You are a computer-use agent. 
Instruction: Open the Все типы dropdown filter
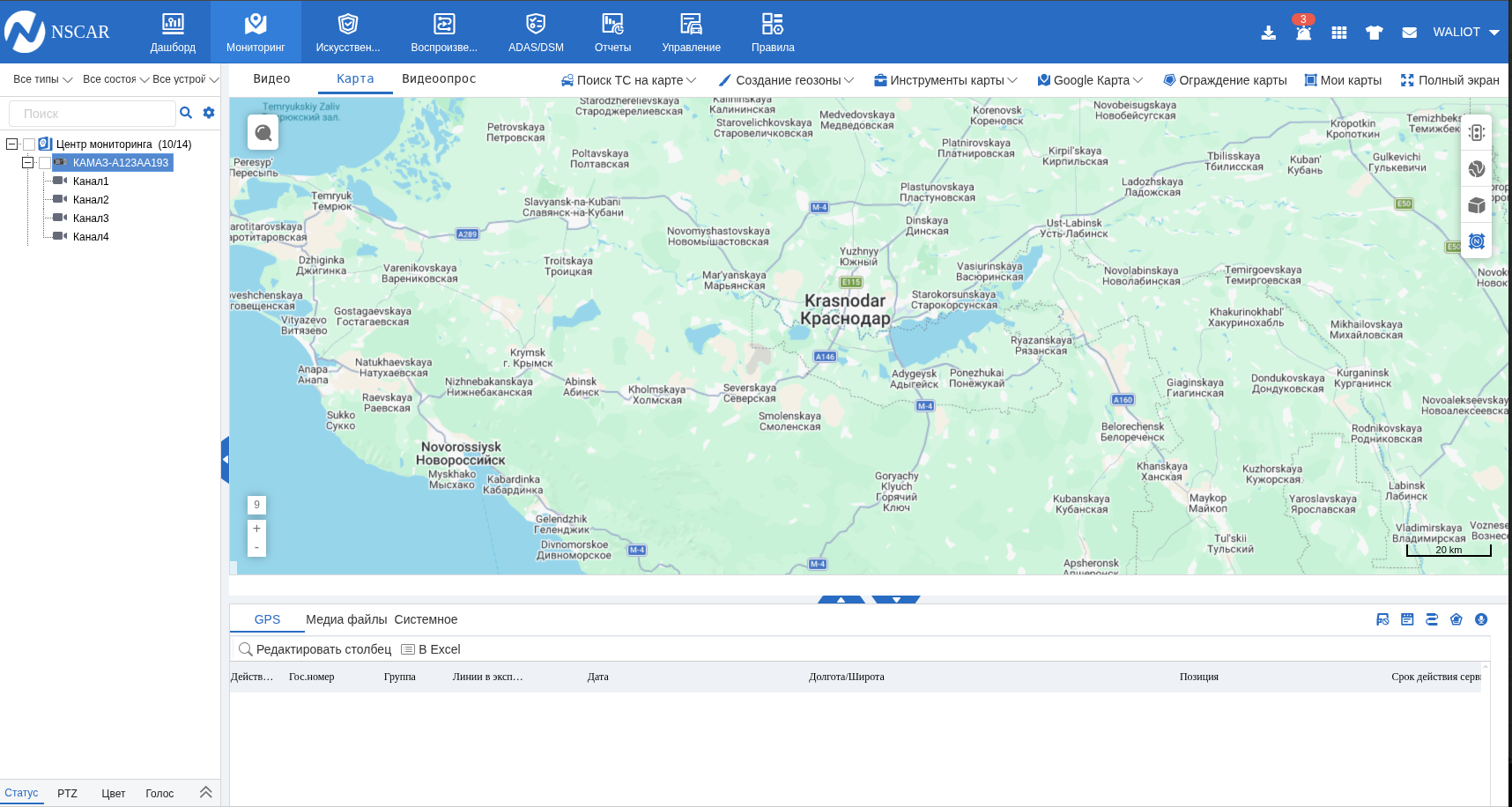tap(42, 79)
